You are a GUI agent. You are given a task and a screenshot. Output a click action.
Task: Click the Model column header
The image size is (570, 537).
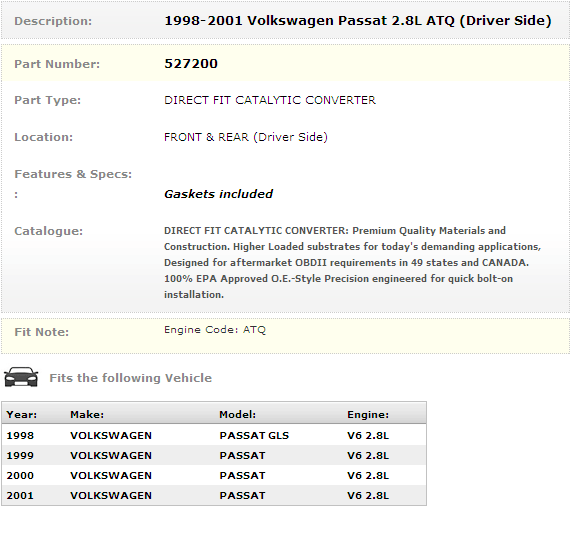pos(237,414)
